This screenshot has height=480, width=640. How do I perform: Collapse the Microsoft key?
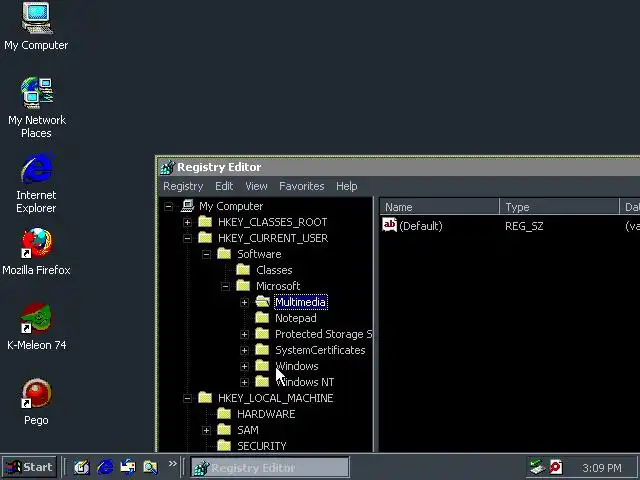225,286
